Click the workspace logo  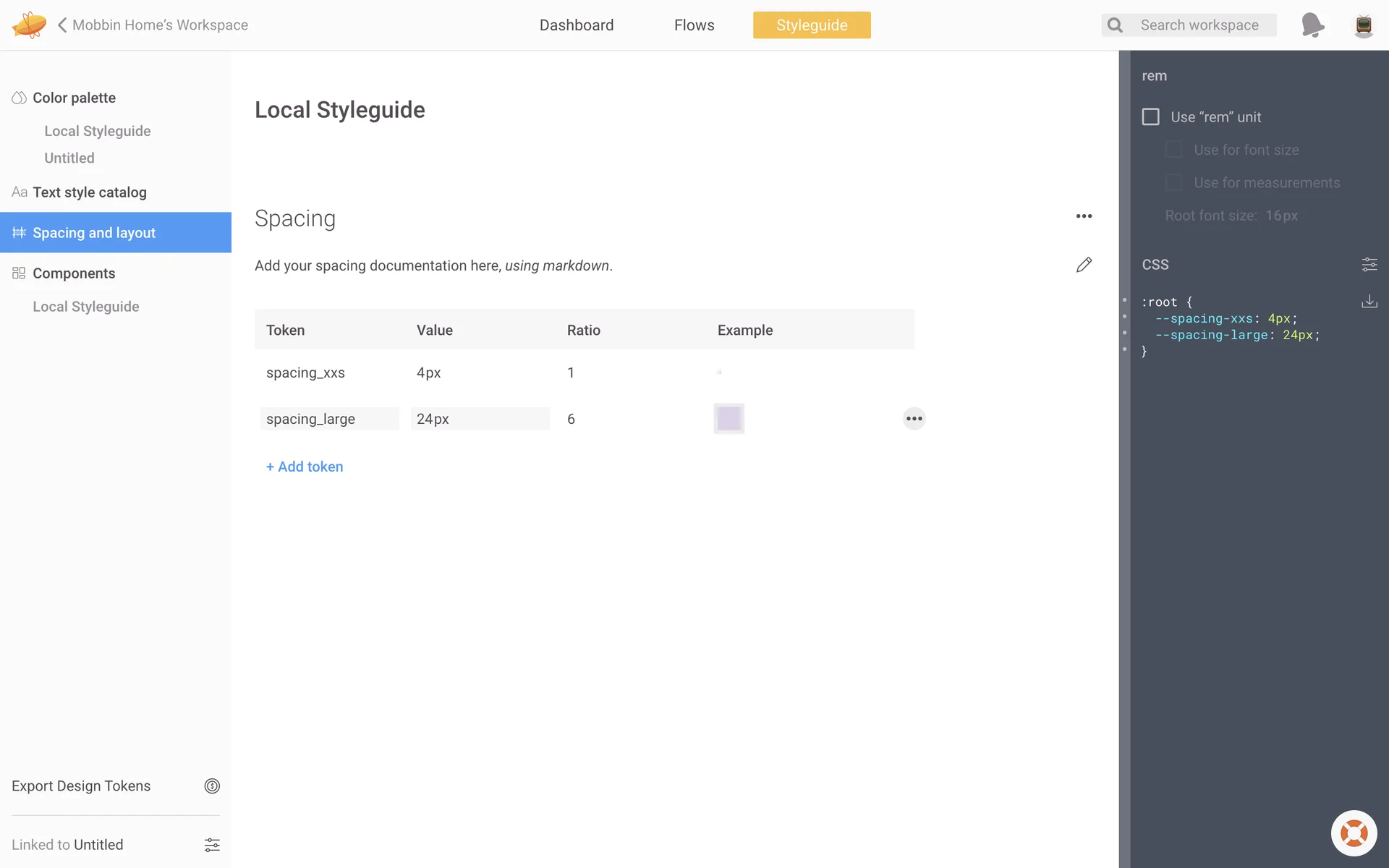pos(29,25)
